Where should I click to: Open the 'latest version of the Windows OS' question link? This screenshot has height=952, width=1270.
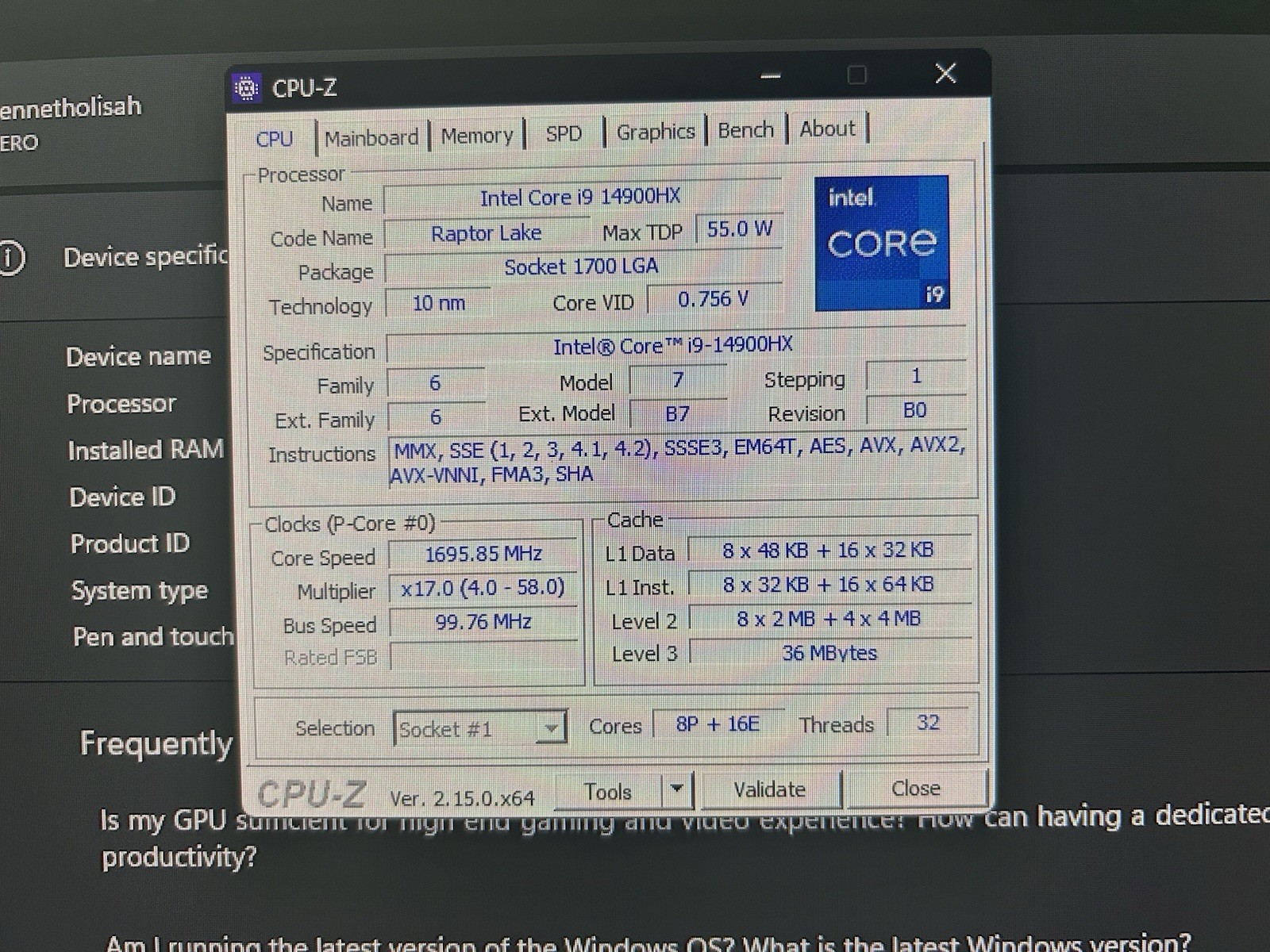click(648, 943)
